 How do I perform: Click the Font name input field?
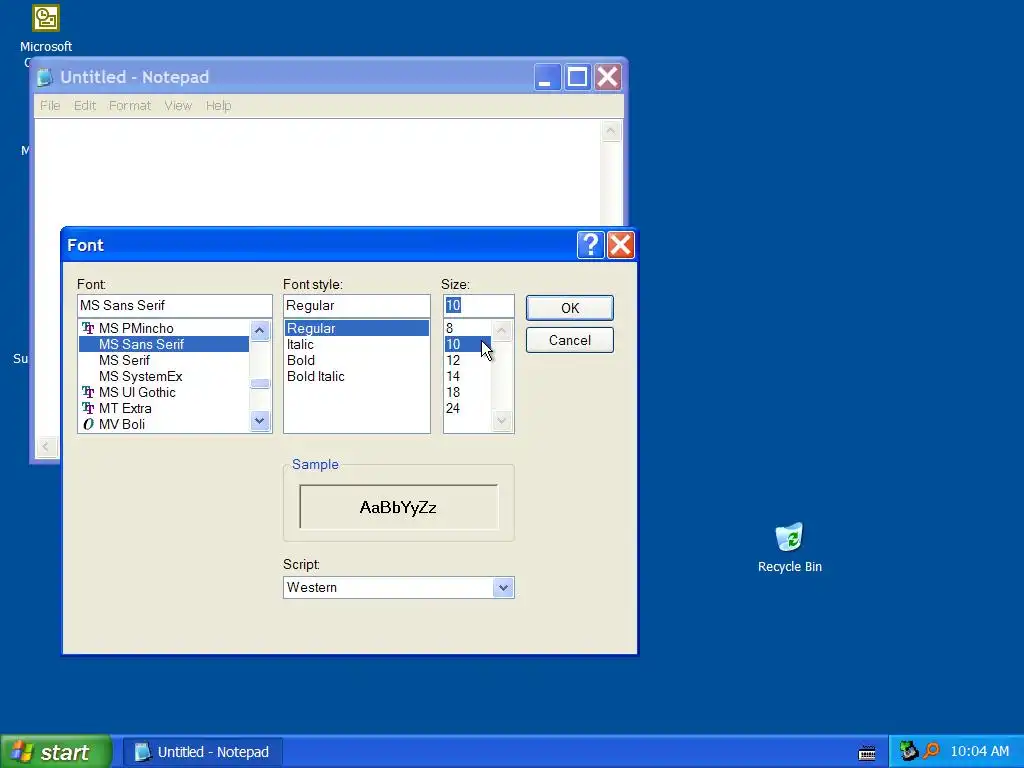[x=174, y=306]
